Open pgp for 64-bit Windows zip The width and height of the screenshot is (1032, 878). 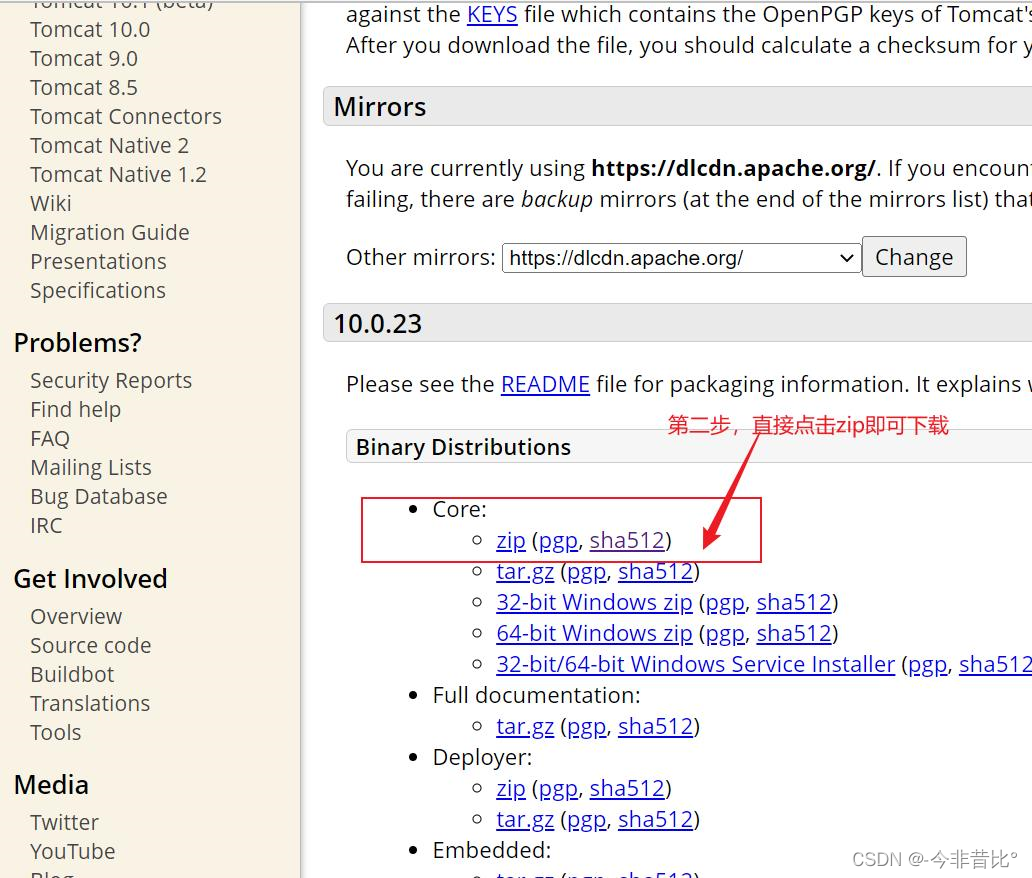[725, 635]
